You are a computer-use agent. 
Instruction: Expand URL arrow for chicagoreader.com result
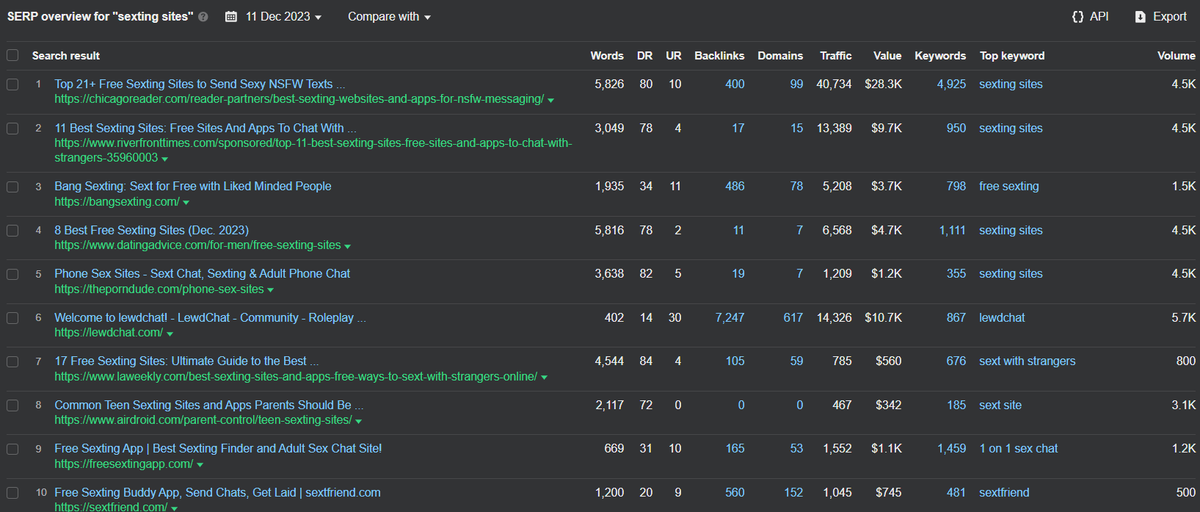click(x=551, y=100)
